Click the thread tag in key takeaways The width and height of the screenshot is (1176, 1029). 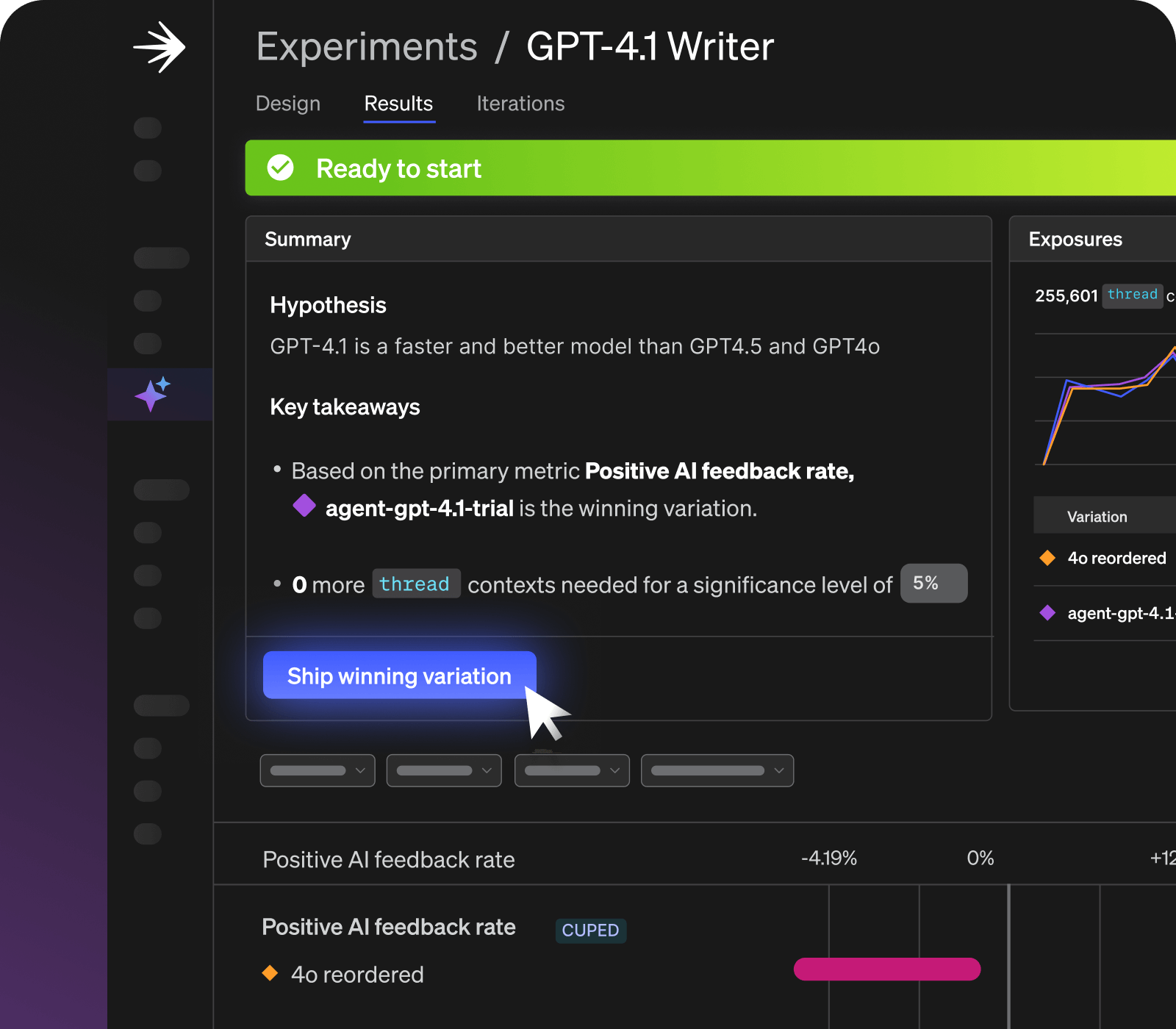coord(416,584)
